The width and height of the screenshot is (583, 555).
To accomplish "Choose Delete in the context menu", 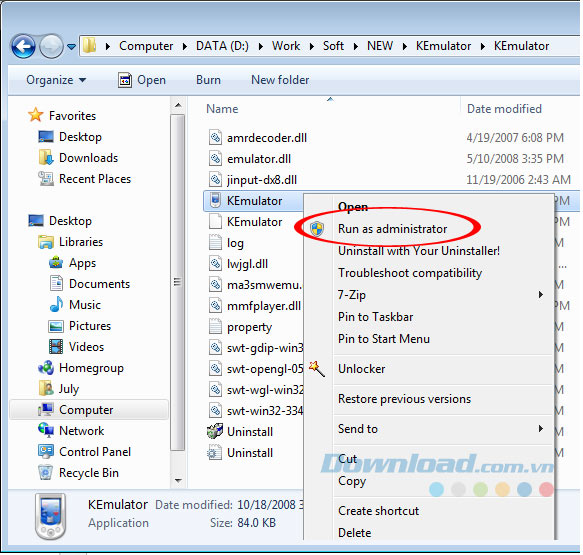I will click(354, 533).
